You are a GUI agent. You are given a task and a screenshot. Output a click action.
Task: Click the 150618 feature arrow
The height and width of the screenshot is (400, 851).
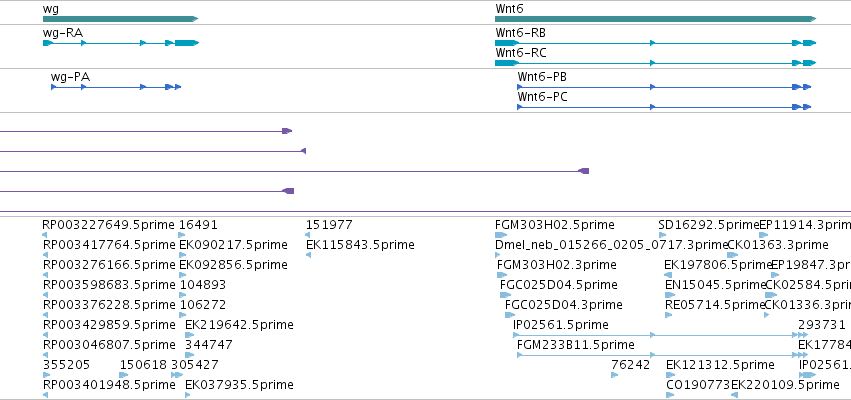pos(124,375)
